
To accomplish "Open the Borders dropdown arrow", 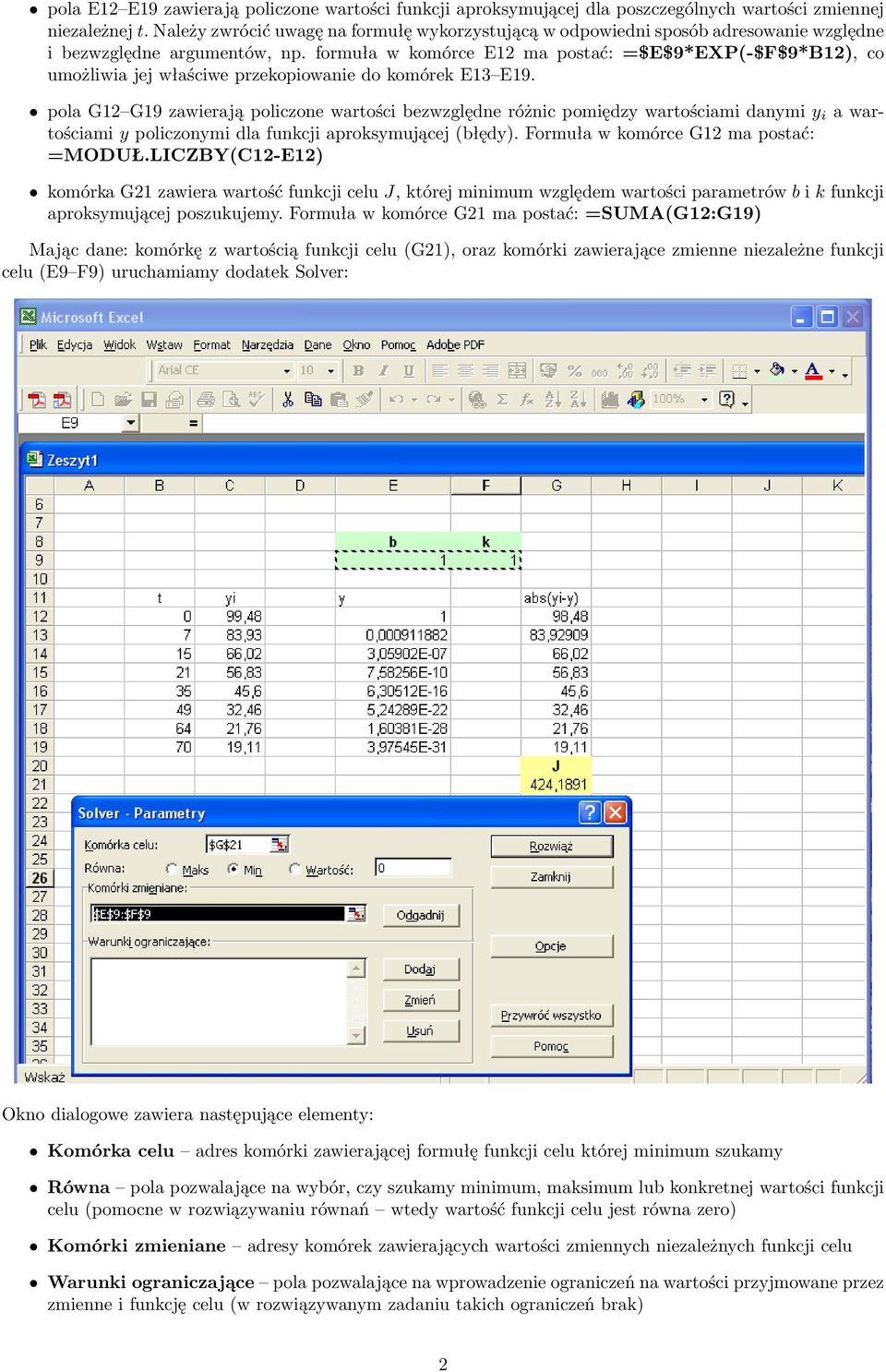I will point(757,371).
